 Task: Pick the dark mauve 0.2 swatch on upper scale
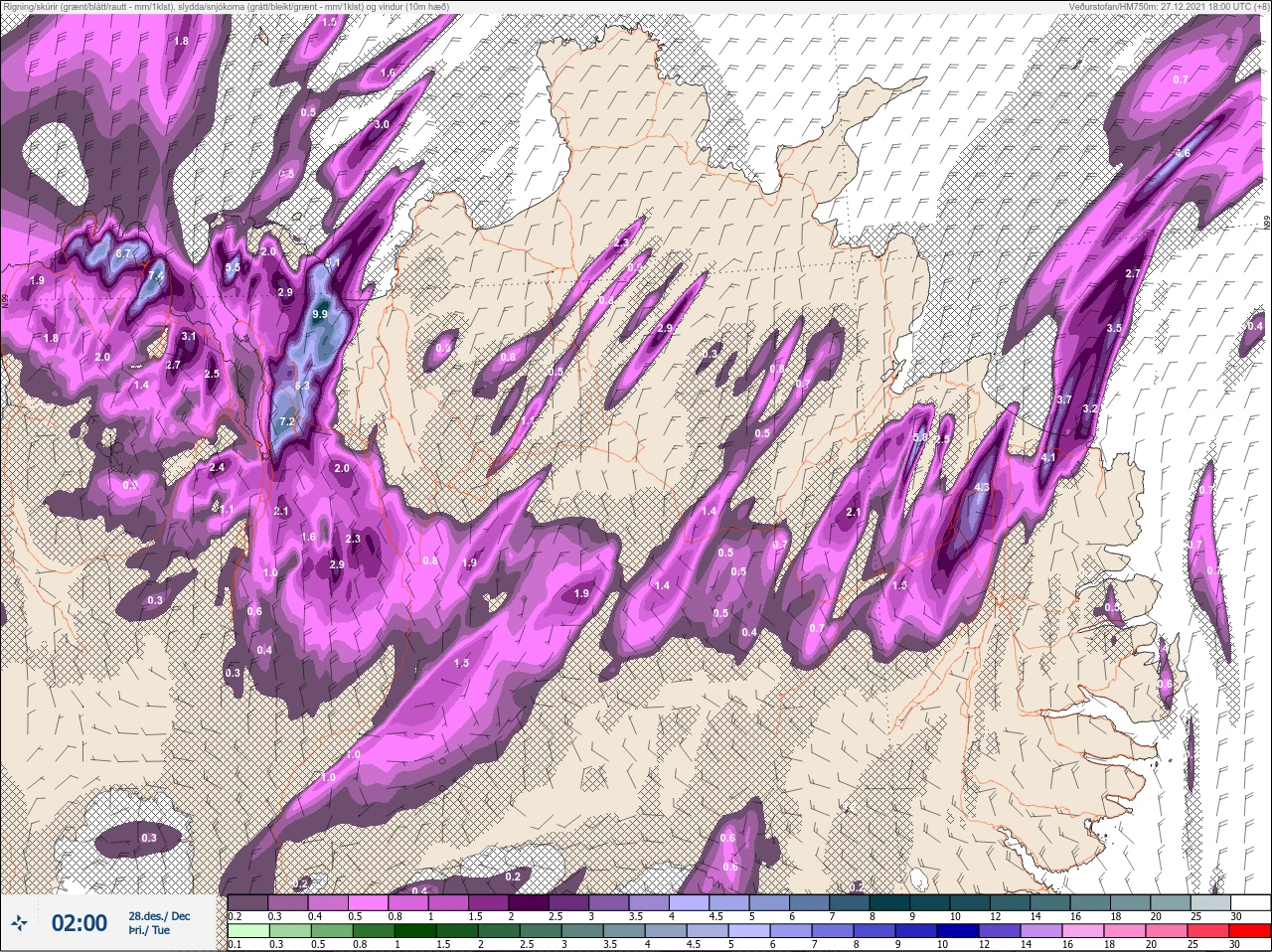(x=248, y=903)
